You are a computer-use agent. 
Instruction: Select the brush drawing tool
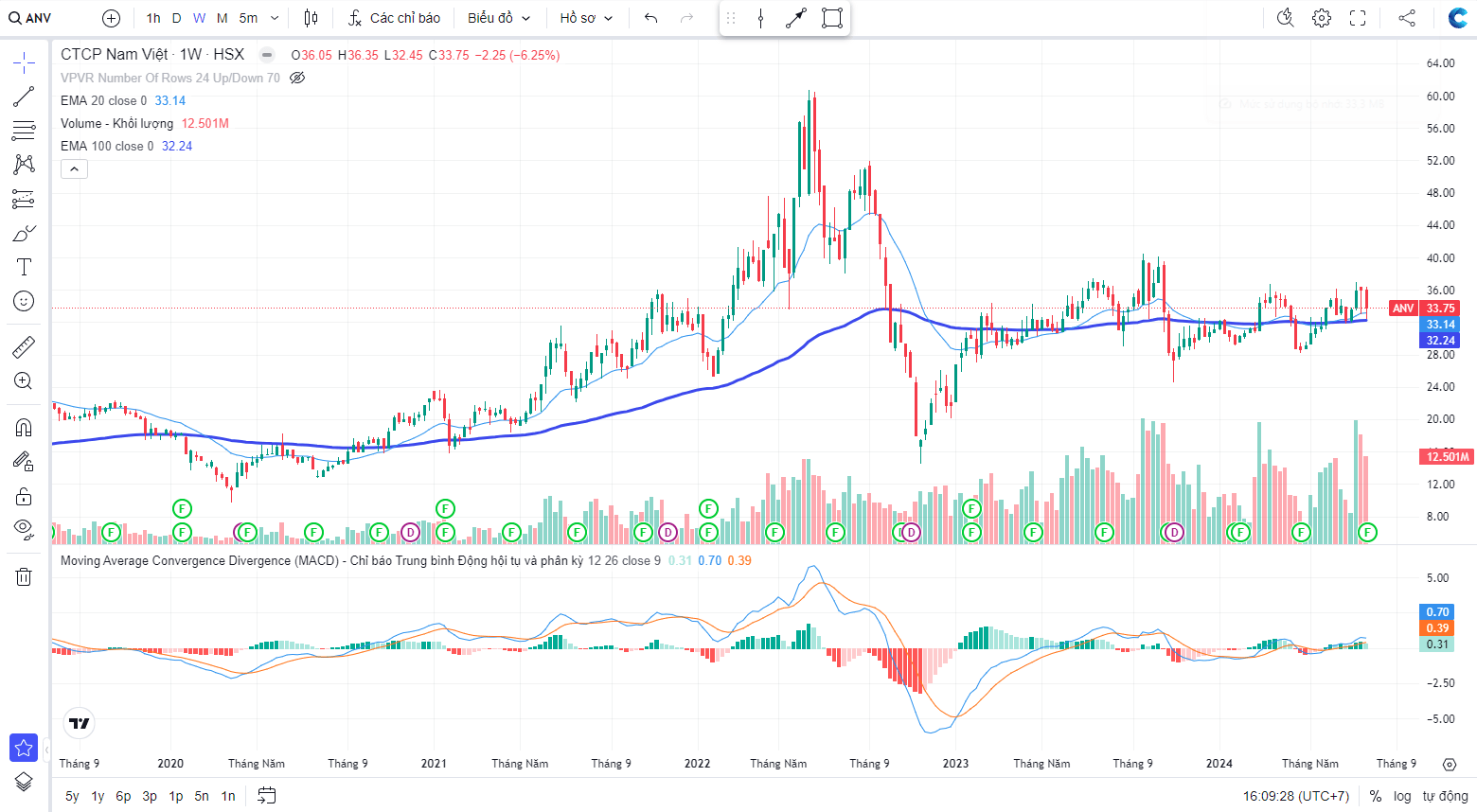(24, 233)
